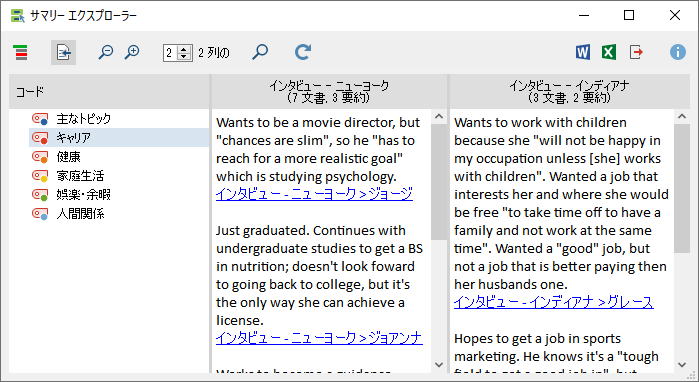Viewport: 699px width, 382px height.
Task: Click the インタビュー - ニューヨーク column header
Action: tap(329, 92)
